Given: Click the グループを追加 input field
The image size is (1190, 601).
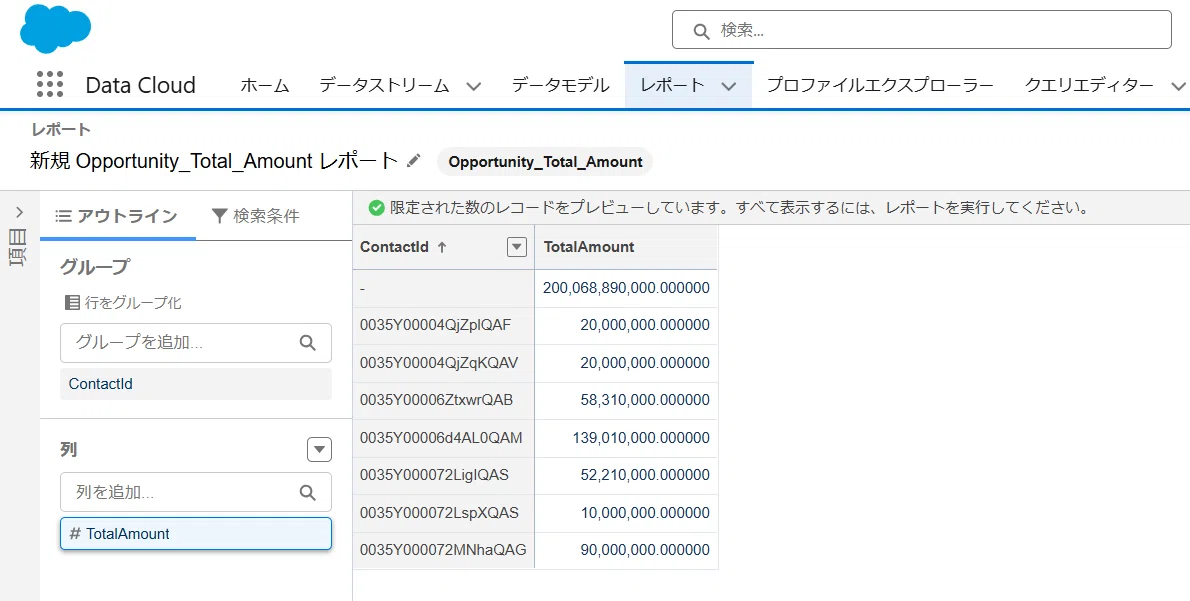Looking at the screenshot, I should [196, 342].
